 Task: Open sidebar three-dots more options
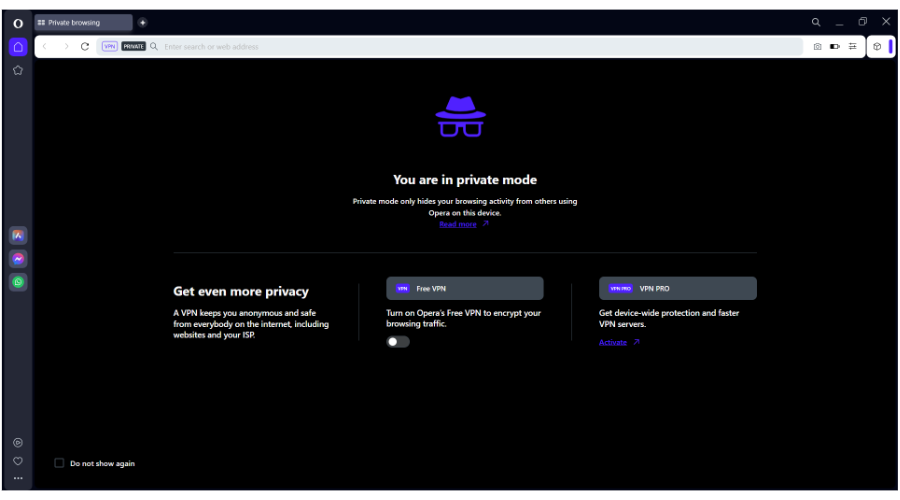point(18,478)
